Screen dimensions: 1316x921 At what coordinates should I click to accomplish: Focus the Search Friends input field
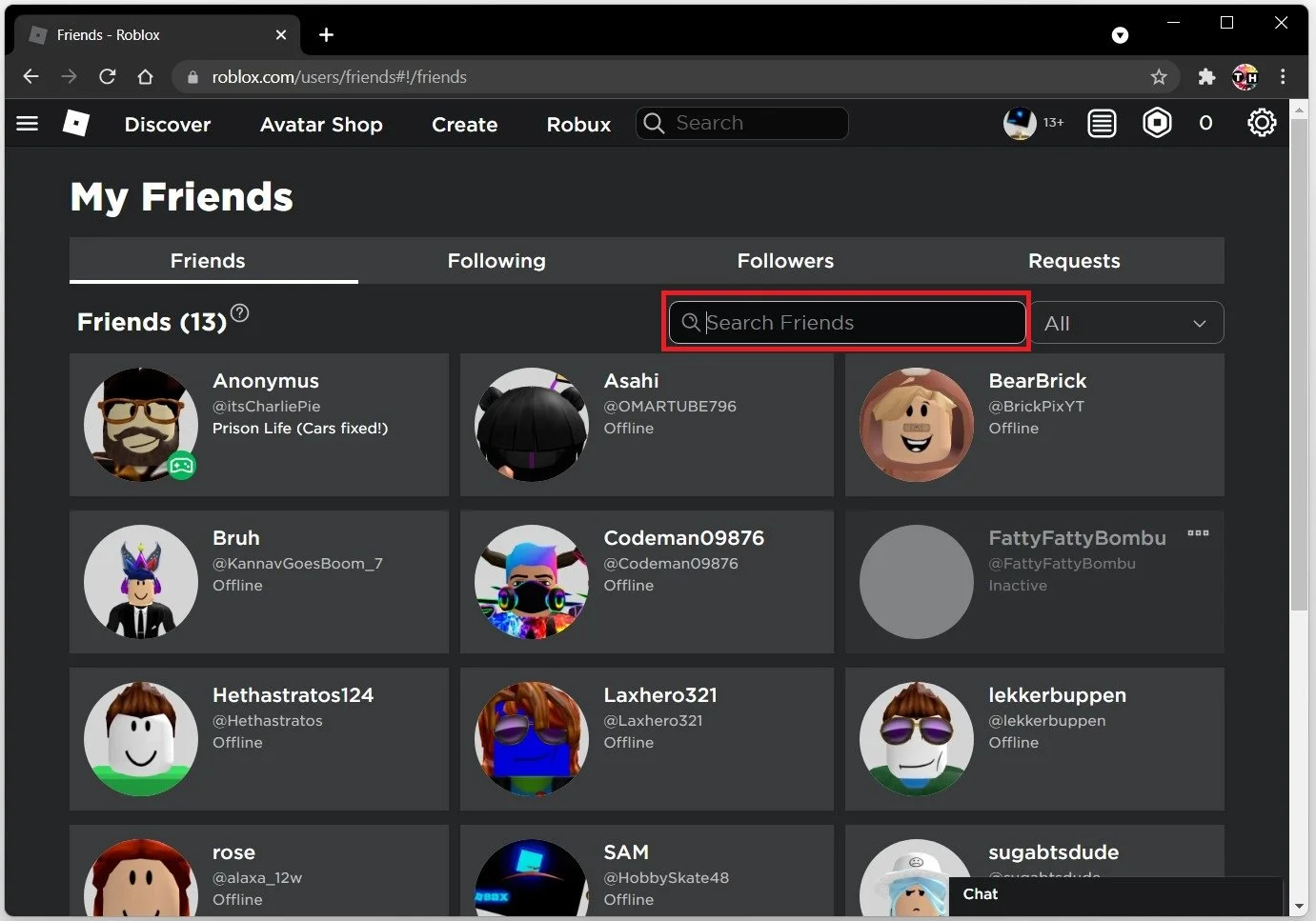(x=847, y=323)
